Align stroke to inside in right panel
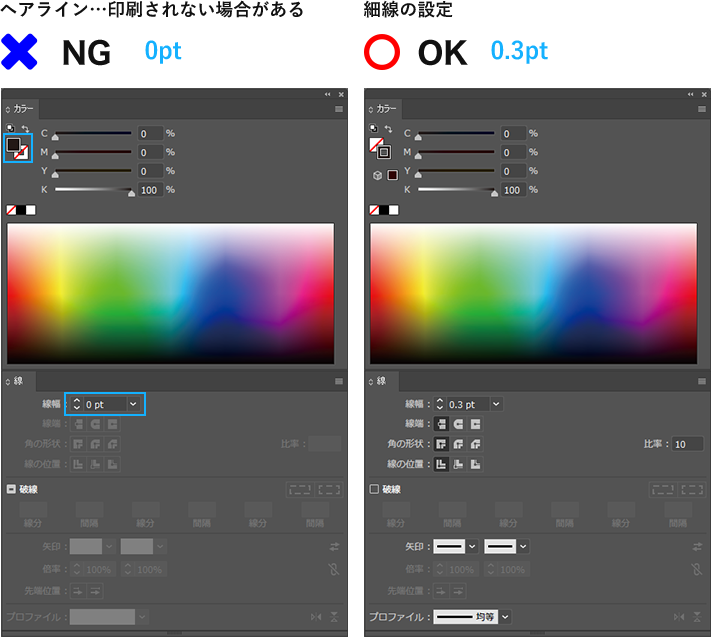711x637 pixels. pos(459,464)
